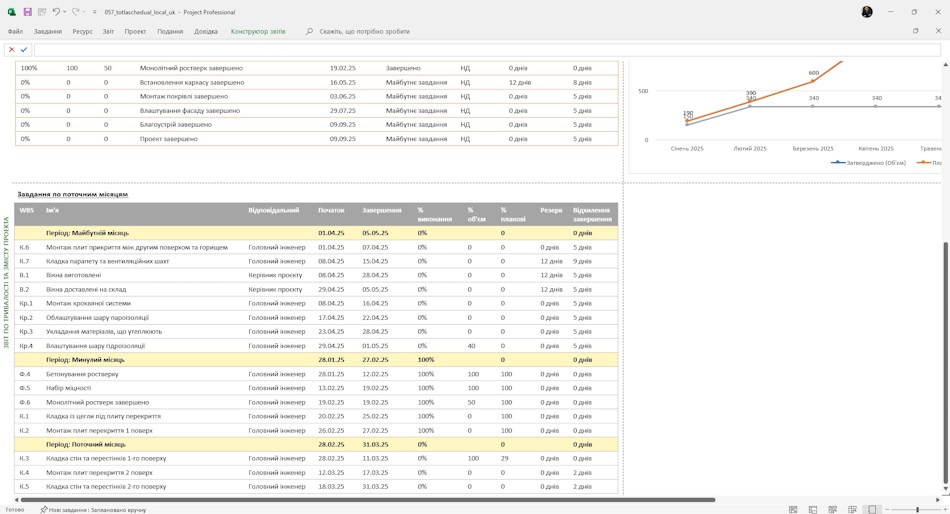Click the Undo arrow icon
The image size is (950, 514).
click(56, 12)
